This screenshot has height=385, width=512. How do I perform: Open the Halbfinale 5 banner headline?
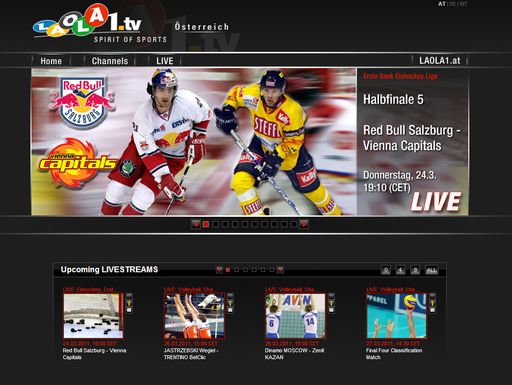click(x=393, y=99)
